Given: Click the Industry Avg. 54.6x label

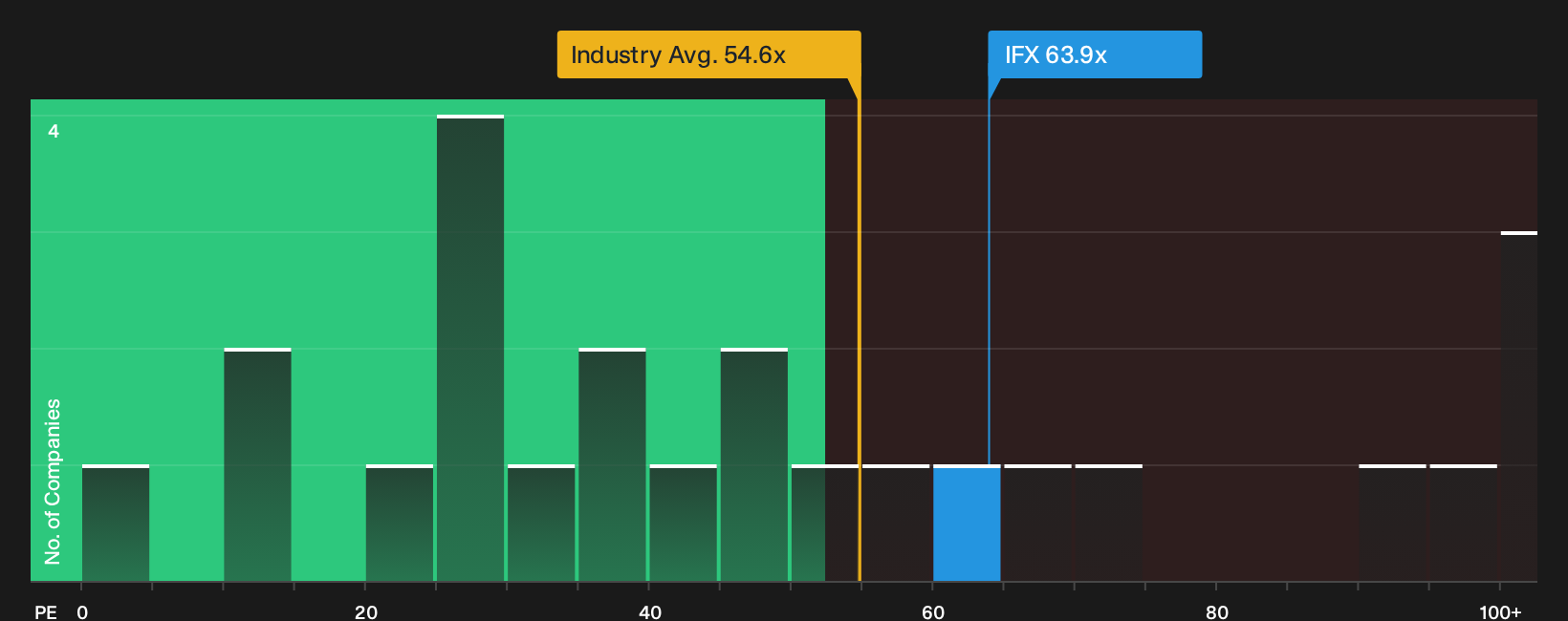Looking at the screenshot, I should coord(708,54).
